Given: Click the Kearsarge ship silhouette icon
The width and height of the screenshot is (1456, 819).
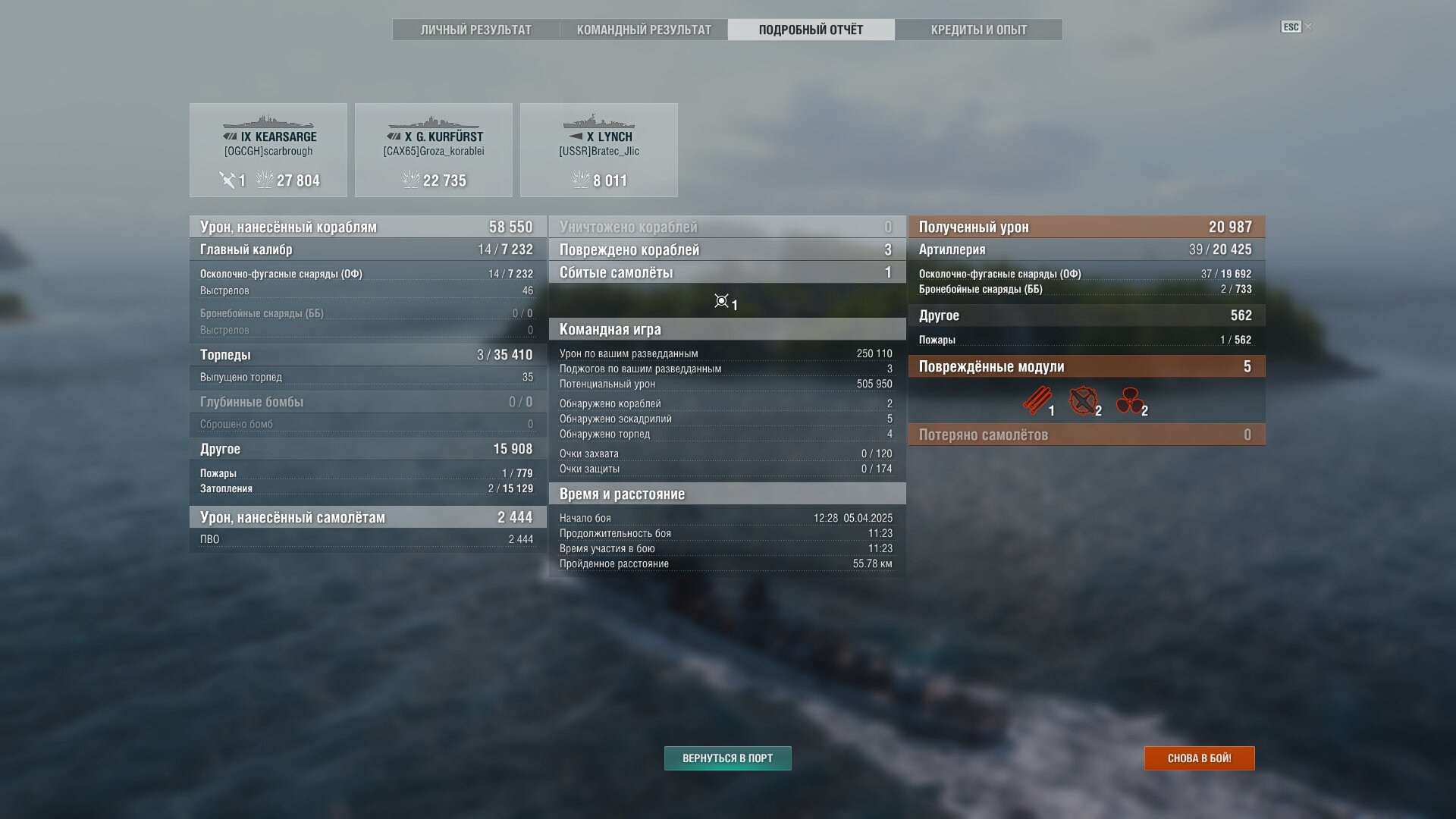Looking at the screenshot, I should coord(268,122).
